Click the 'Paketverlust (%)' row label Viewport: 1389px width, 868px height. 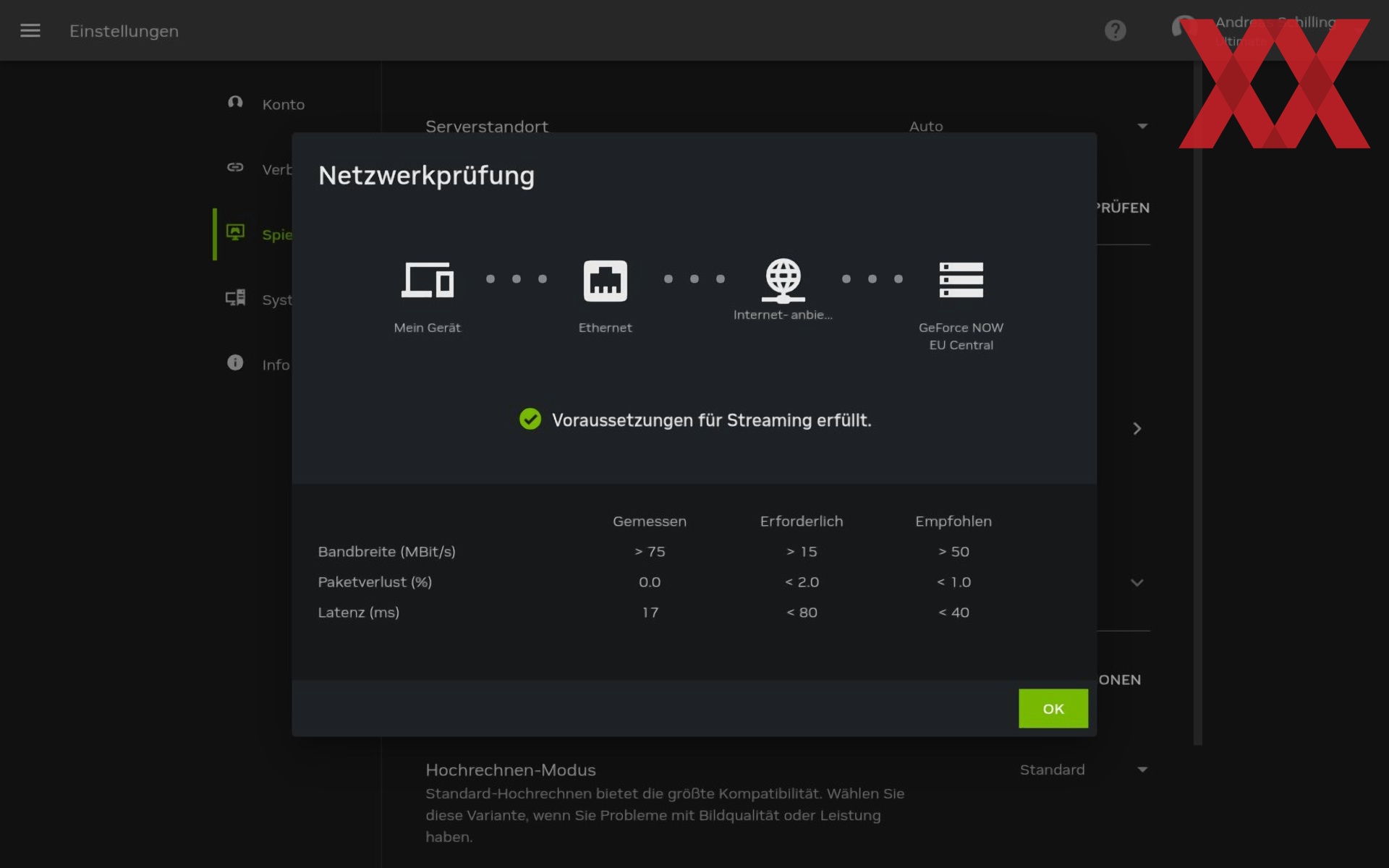(375, 582)
